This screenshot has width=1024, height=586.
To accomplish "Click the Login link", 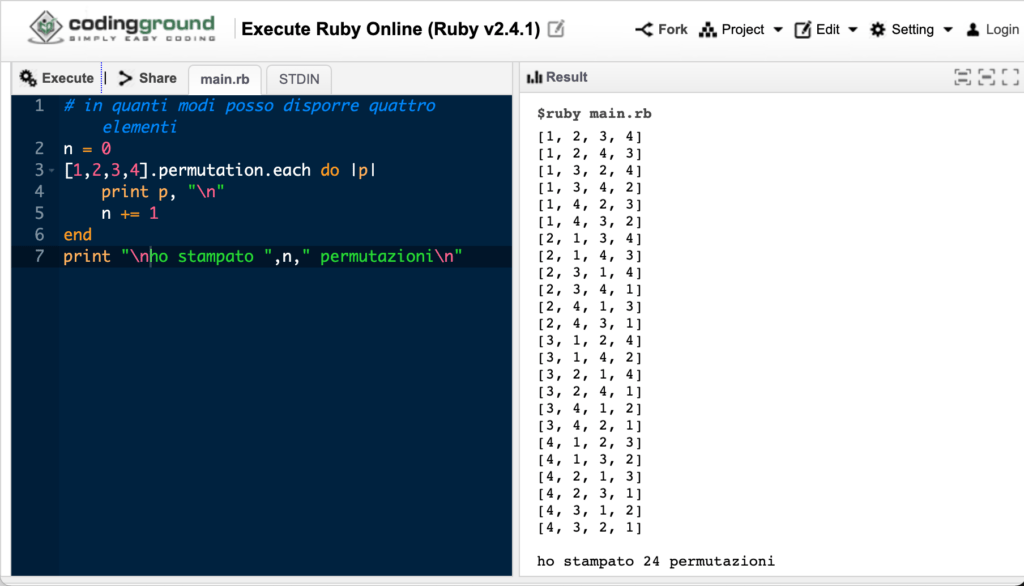I will pos(1002,29).
